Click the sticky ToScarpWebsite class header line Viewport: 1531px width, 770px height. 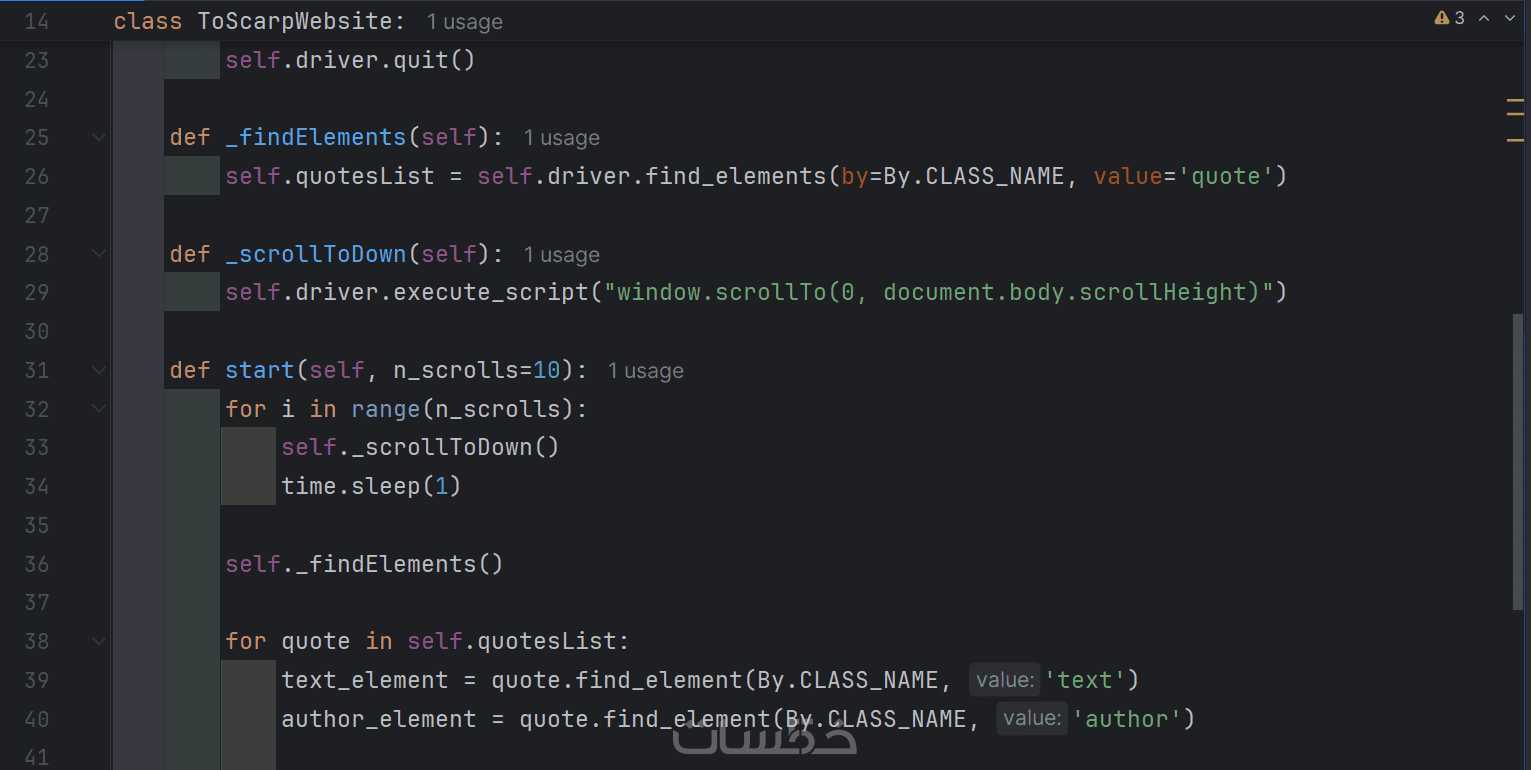[300, 21]
